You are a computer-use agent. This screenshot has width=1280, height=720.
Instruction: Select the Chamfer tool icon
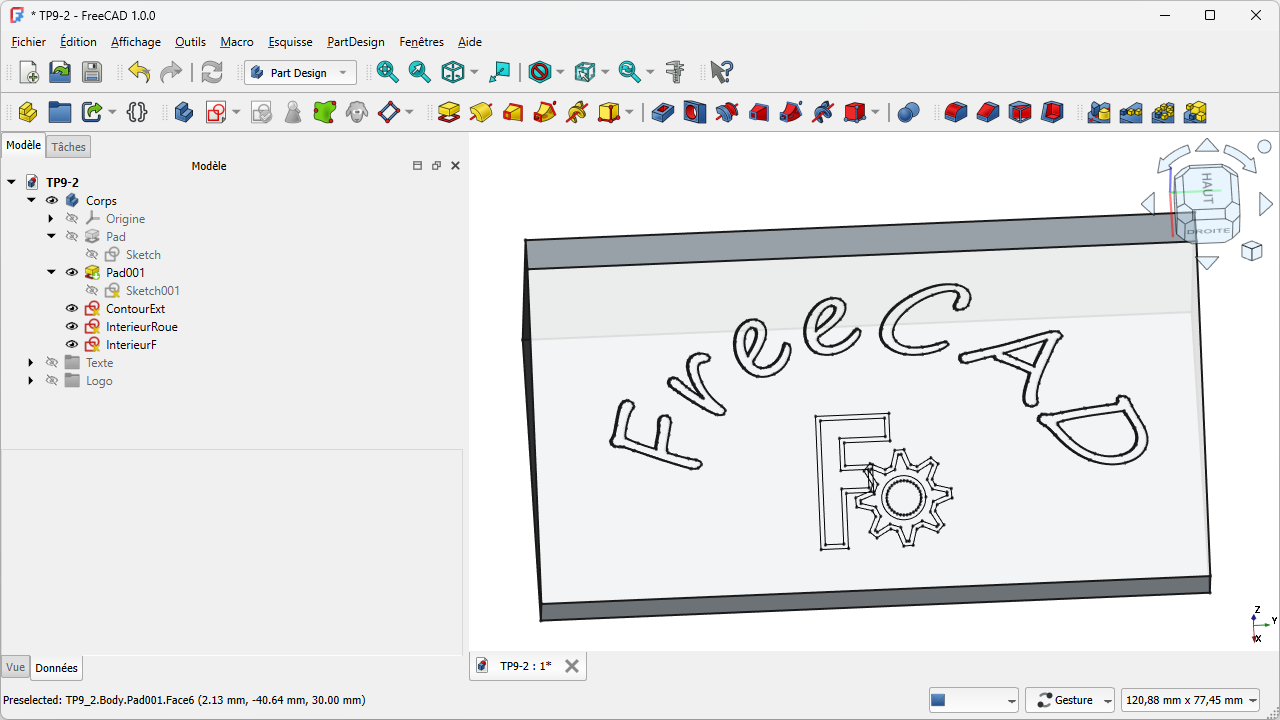(x=988, y=112)
